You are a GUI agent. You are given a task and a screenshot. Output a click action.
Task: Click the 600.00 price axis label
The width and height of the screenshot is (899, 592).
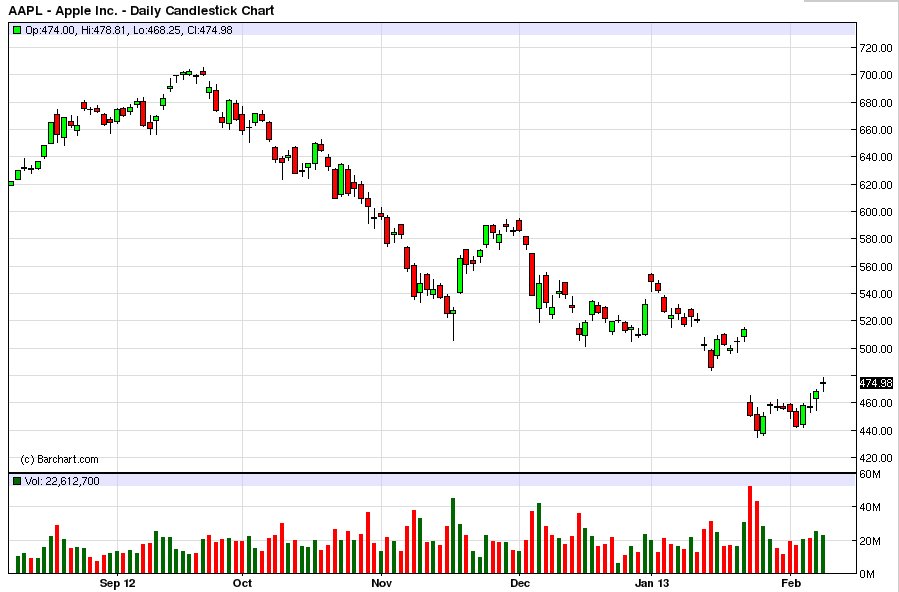coord(875,212)
